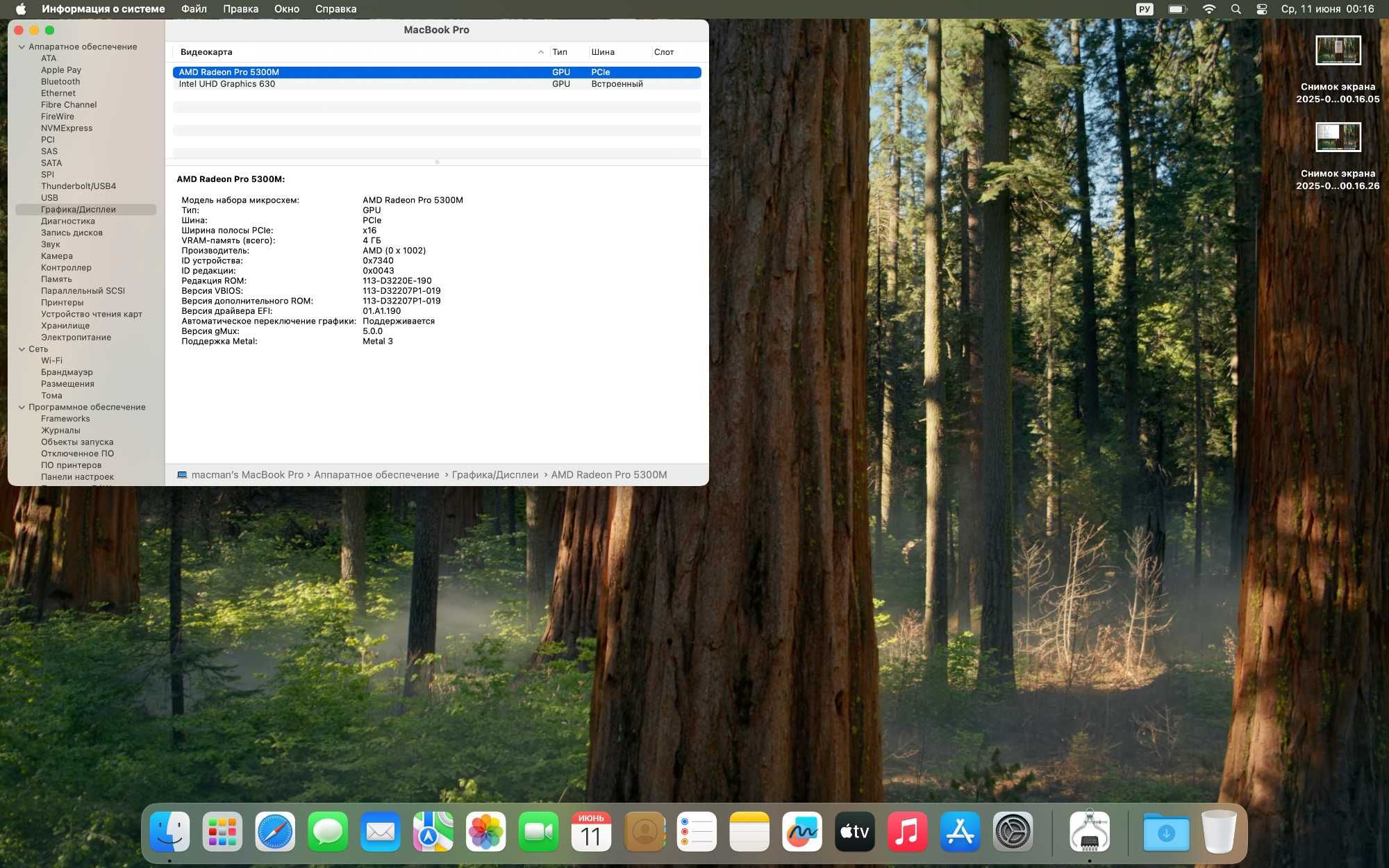Open Contacts app in Dock
The image size is (1389, 868).
coord(644,831)
